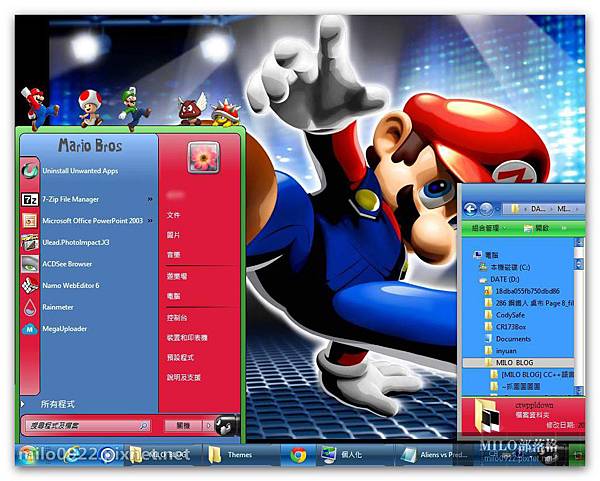Launch Namo WebEditor 6 icon
This screenshot has width=600, height=481.
click(x=30, y=285)
